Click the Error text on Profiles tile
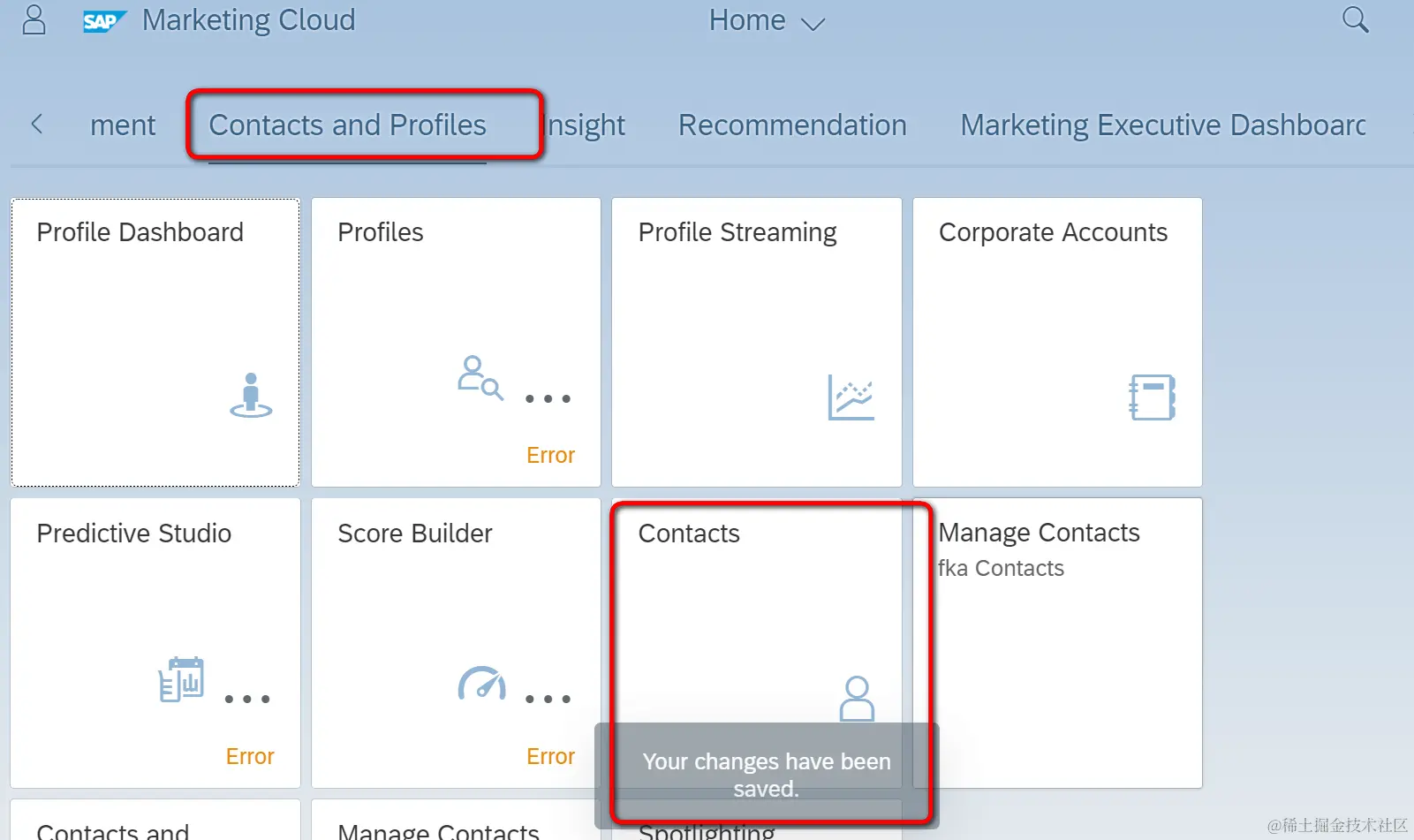1414x840 pixels. coord(550,455)
